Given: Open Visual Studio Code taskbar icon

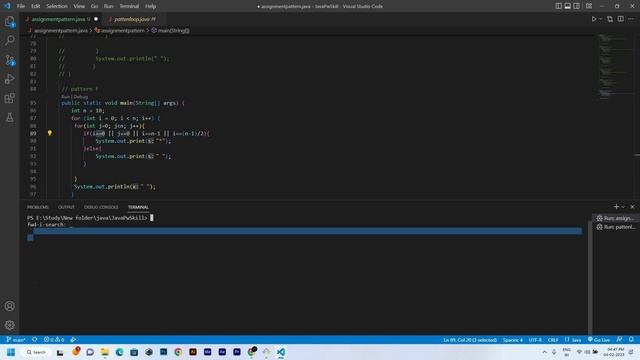Looking at the screenshot, I should click(281, 352).
